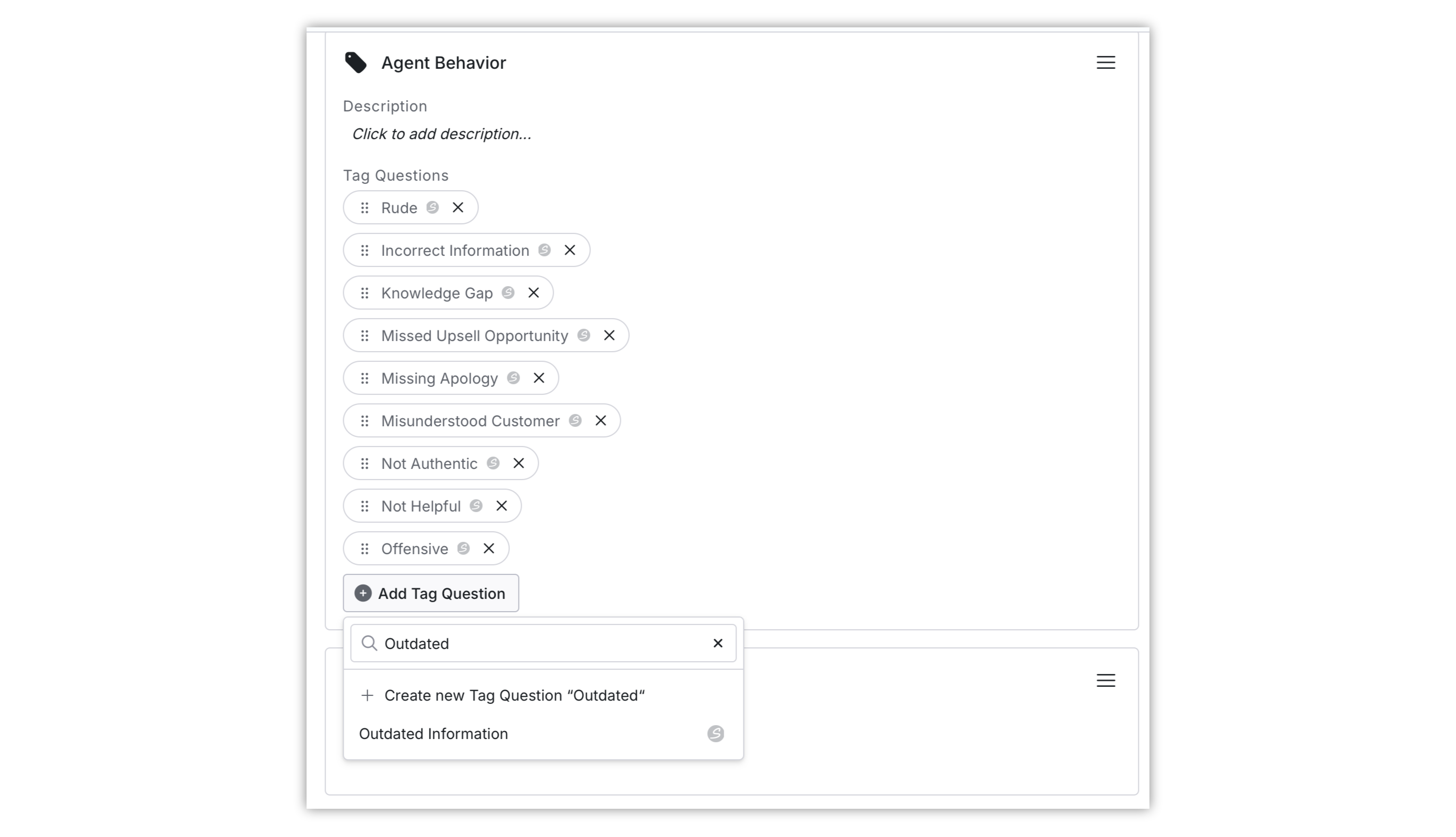1456x837 pixels.
Task: Click the Add Tag Question button
Action: click(431, 594)
